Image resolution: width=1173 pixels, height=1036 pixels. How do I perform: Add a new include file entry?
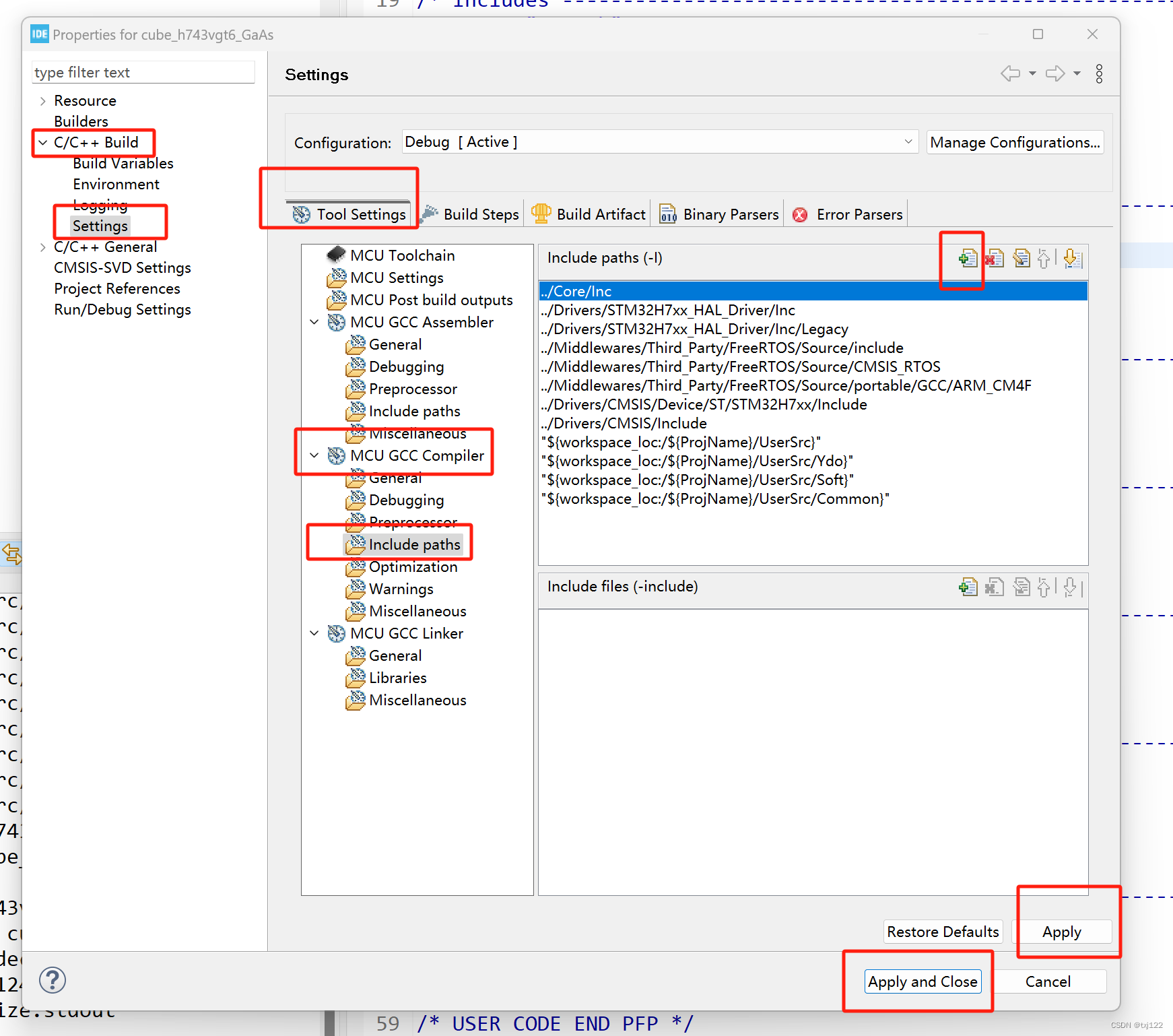[968, 587]
